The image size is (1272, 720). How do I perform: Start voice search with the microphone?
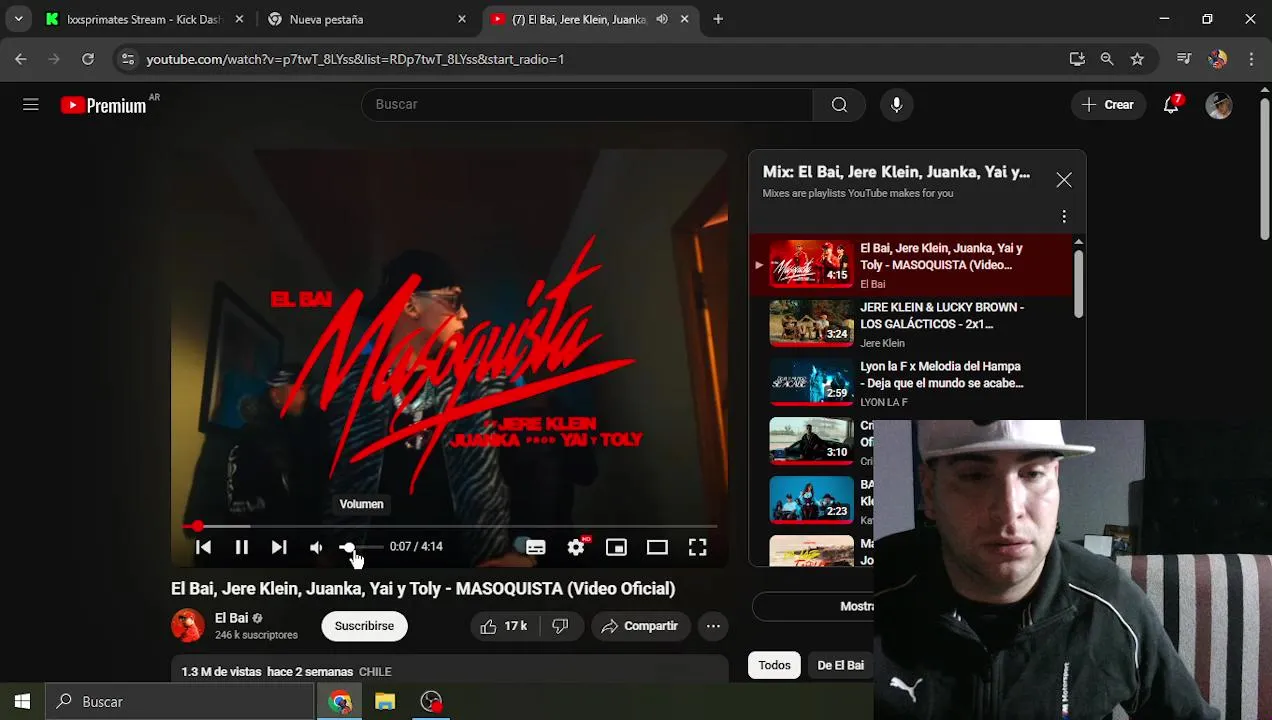pyautogui.click(x=896, y=105)
